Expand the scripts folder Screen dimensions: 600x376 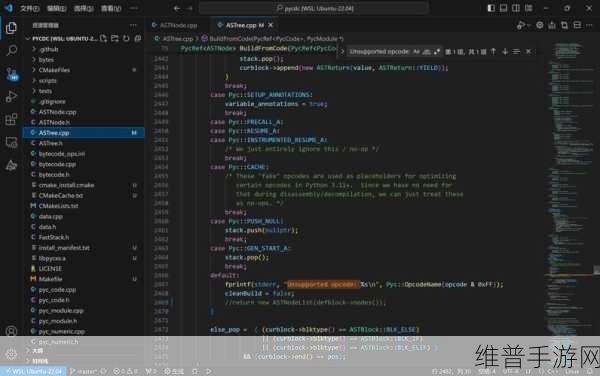(84, 81)
